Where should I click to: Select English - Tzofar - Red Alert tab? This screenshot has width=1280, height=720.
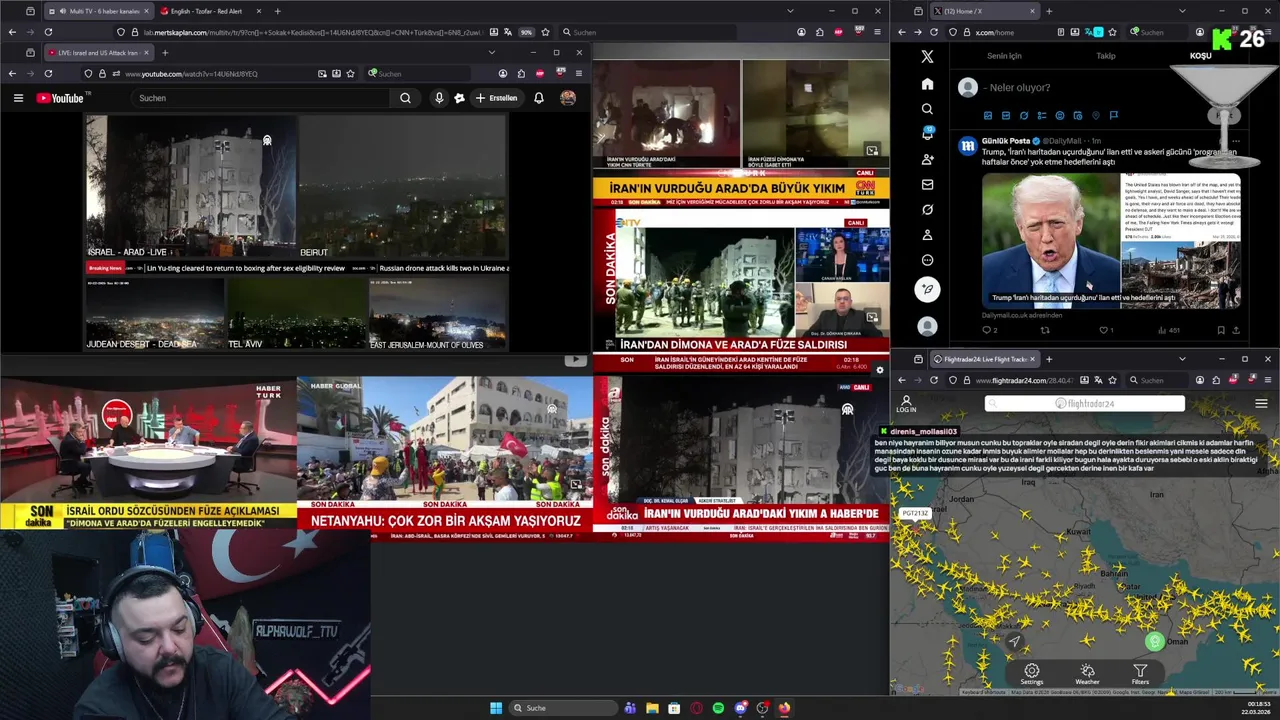(207, 11)
